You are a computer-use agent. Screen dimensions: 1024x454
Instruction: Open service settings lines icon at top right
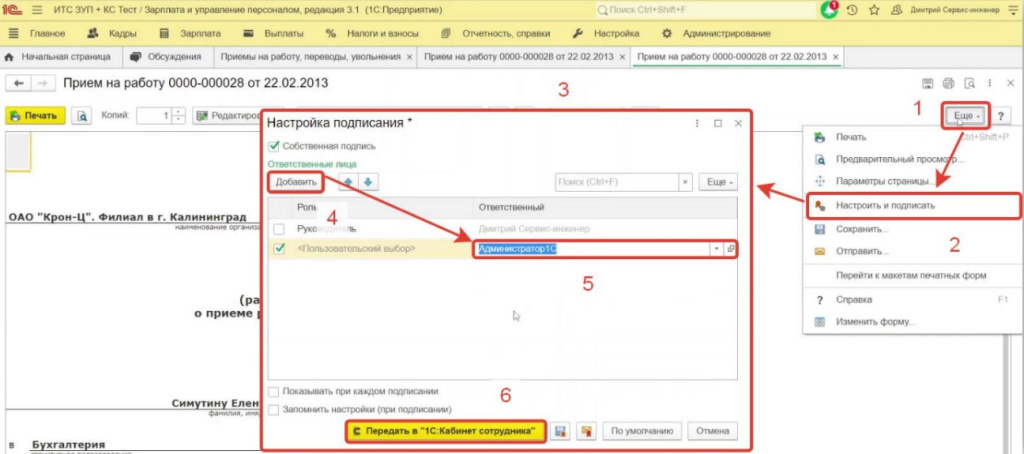click(x=1013, y=10)
